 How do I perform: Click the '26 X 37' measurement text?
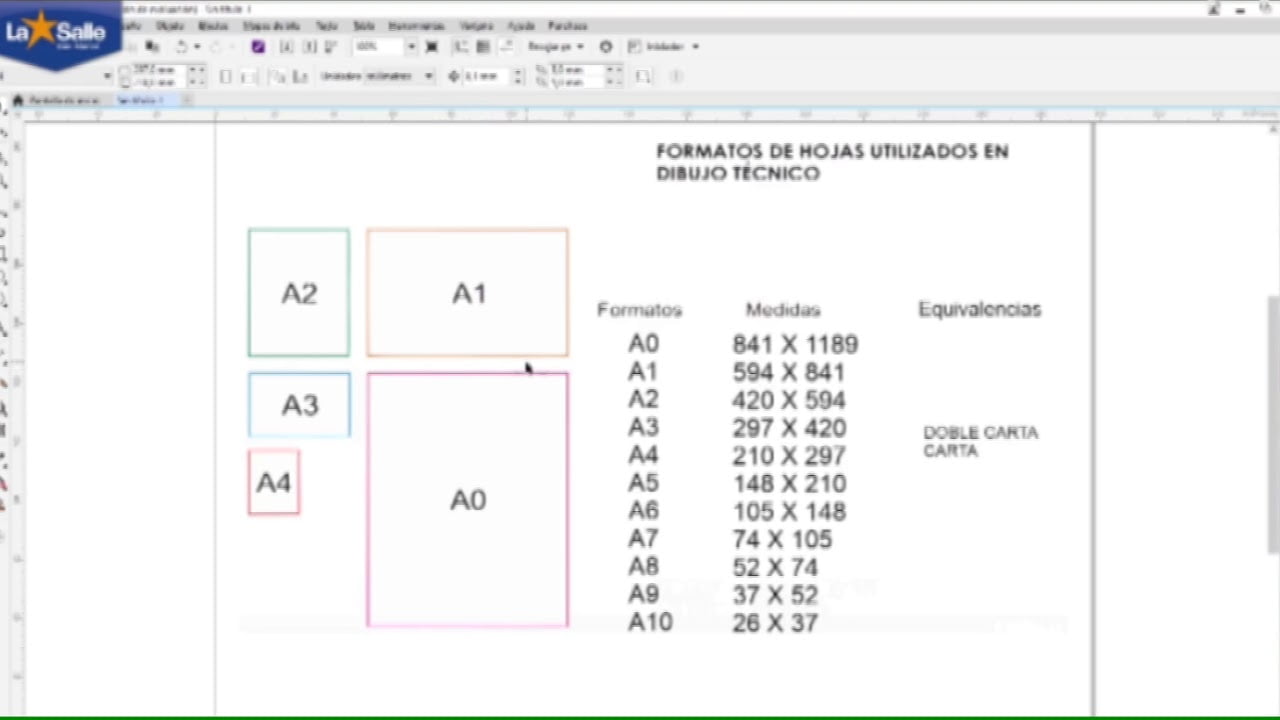pos(775,623)
